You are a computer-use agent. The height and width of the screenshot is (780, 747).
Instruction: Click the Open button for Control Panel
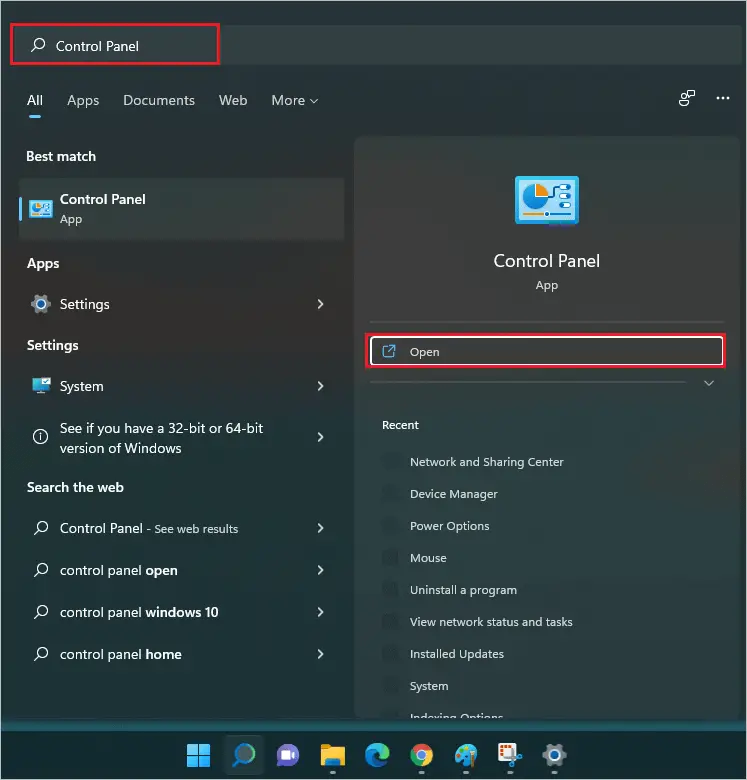pyautogui.click(x=546, y=351)
